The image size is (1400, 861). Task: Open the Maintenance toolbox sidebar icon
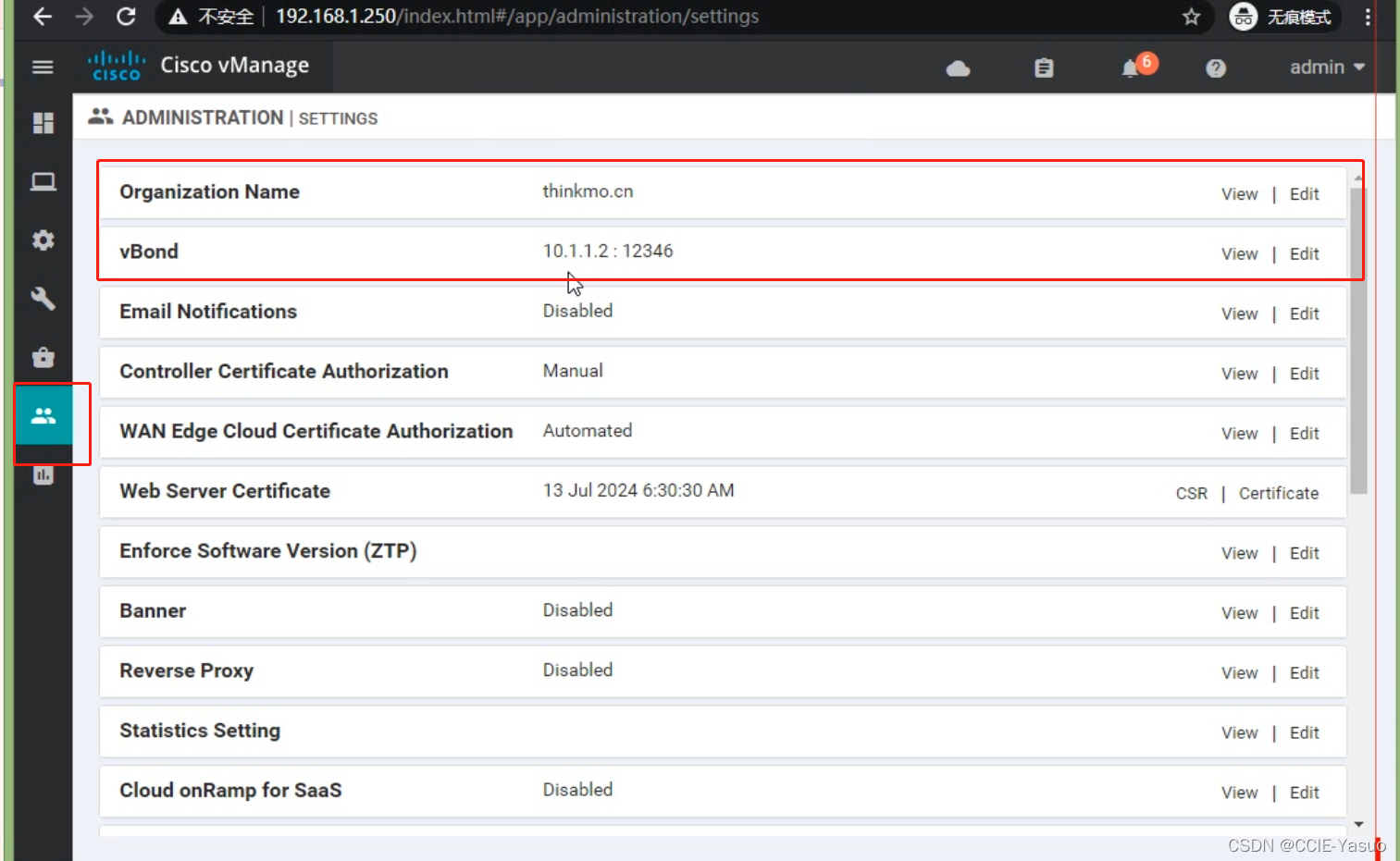pos(43,357)
